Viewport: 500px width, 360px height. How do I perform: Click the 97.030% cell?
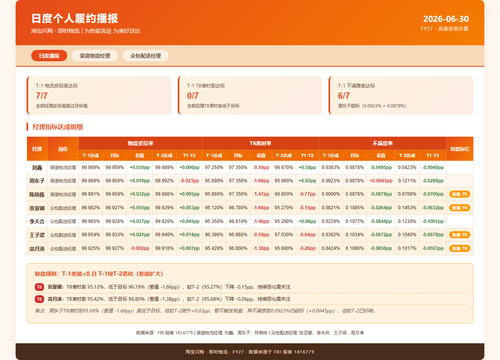click(x=284, y=235)
